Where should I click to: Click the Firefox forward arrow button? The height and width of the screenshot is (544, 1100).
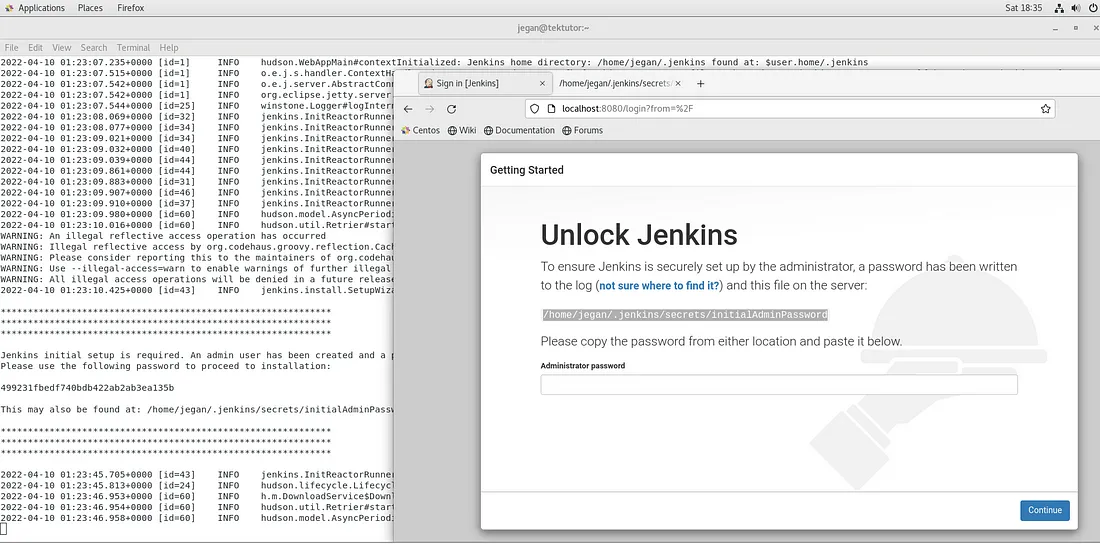click(430, 109)
